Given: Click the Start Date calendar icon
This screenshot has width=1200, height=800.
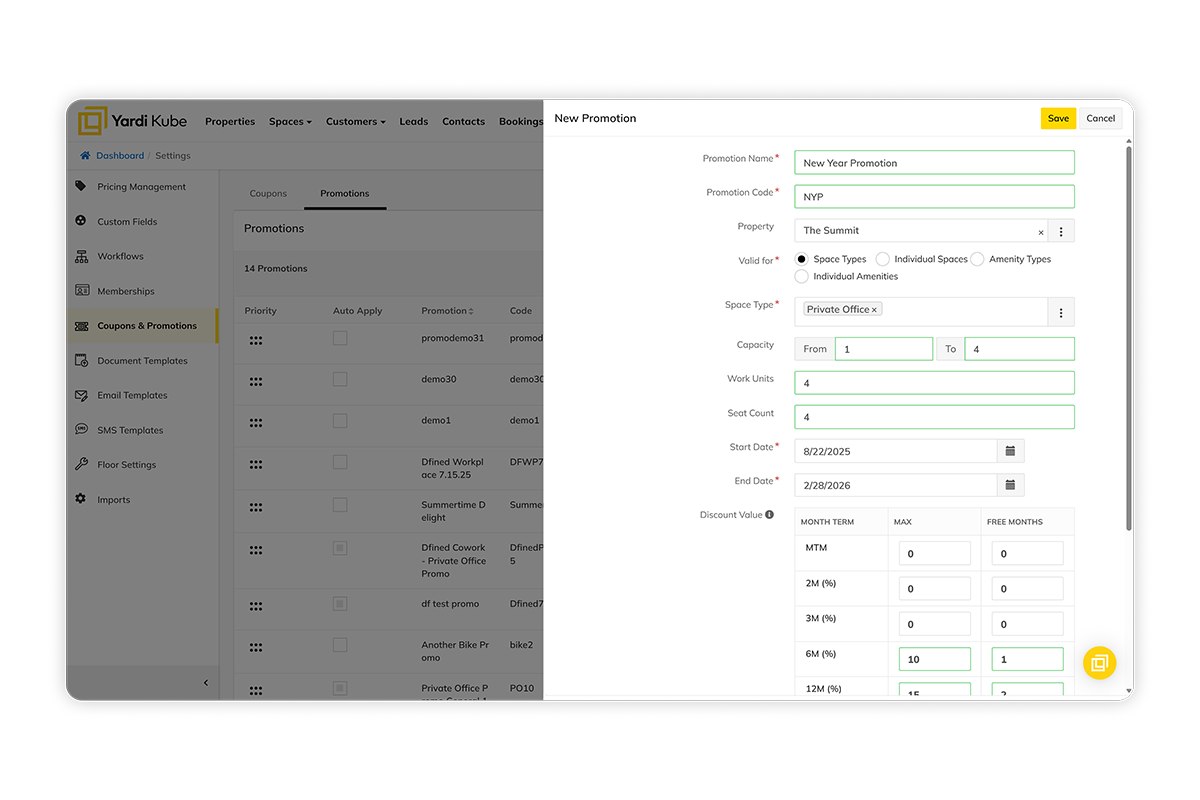Looking at the screenshot, I should [x=1010, y=451].
